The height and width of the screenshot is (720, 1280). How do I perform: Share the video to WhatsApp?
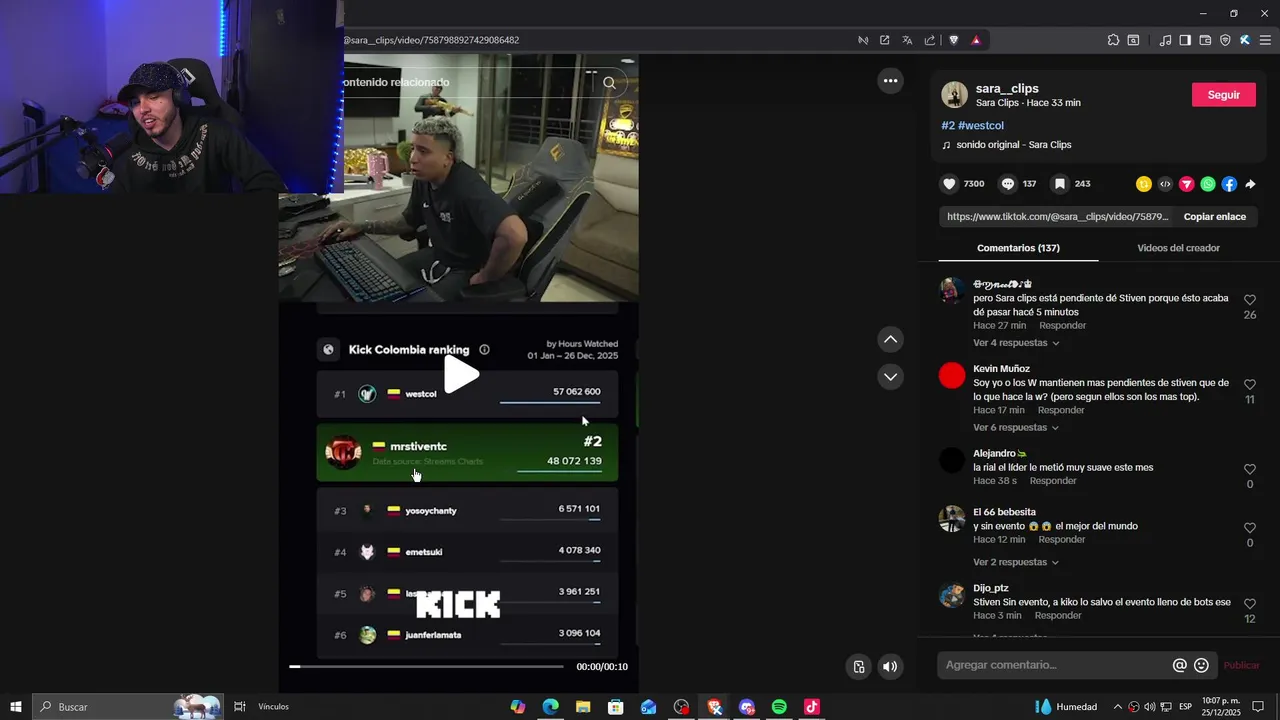click(x=1208, y=184)
